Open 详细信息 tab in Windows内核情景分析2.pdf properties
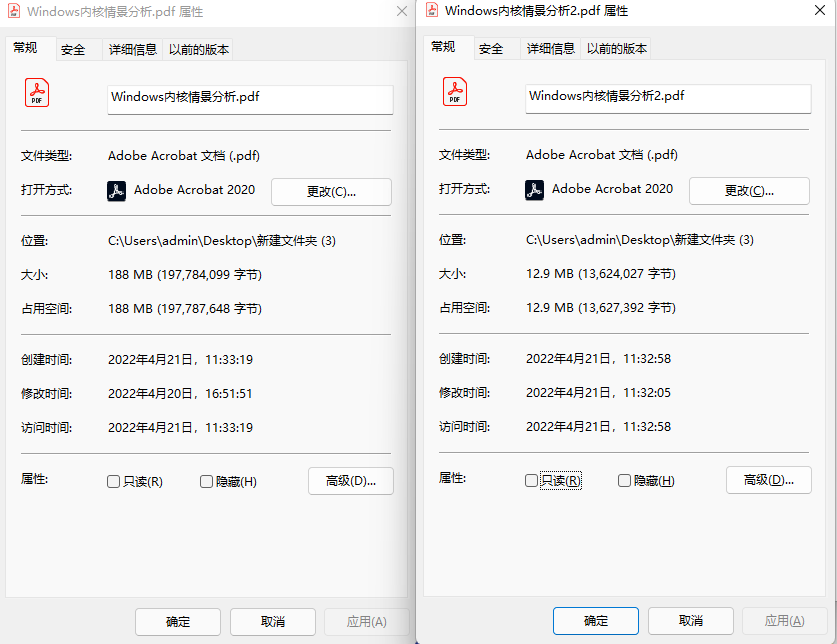Image resolution: width=837 pixels, height=644 pixels. click(550, 49)
